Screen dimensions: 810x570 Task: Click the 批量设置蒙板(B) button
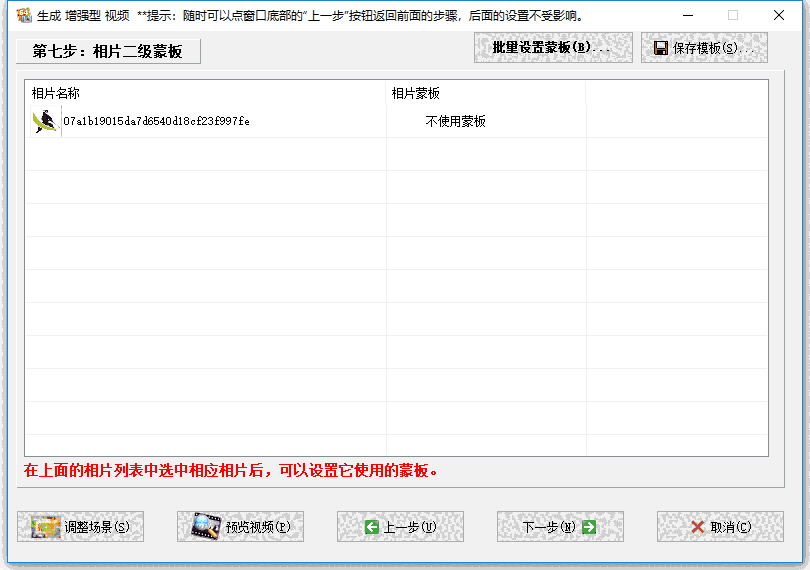pos(553,48)
